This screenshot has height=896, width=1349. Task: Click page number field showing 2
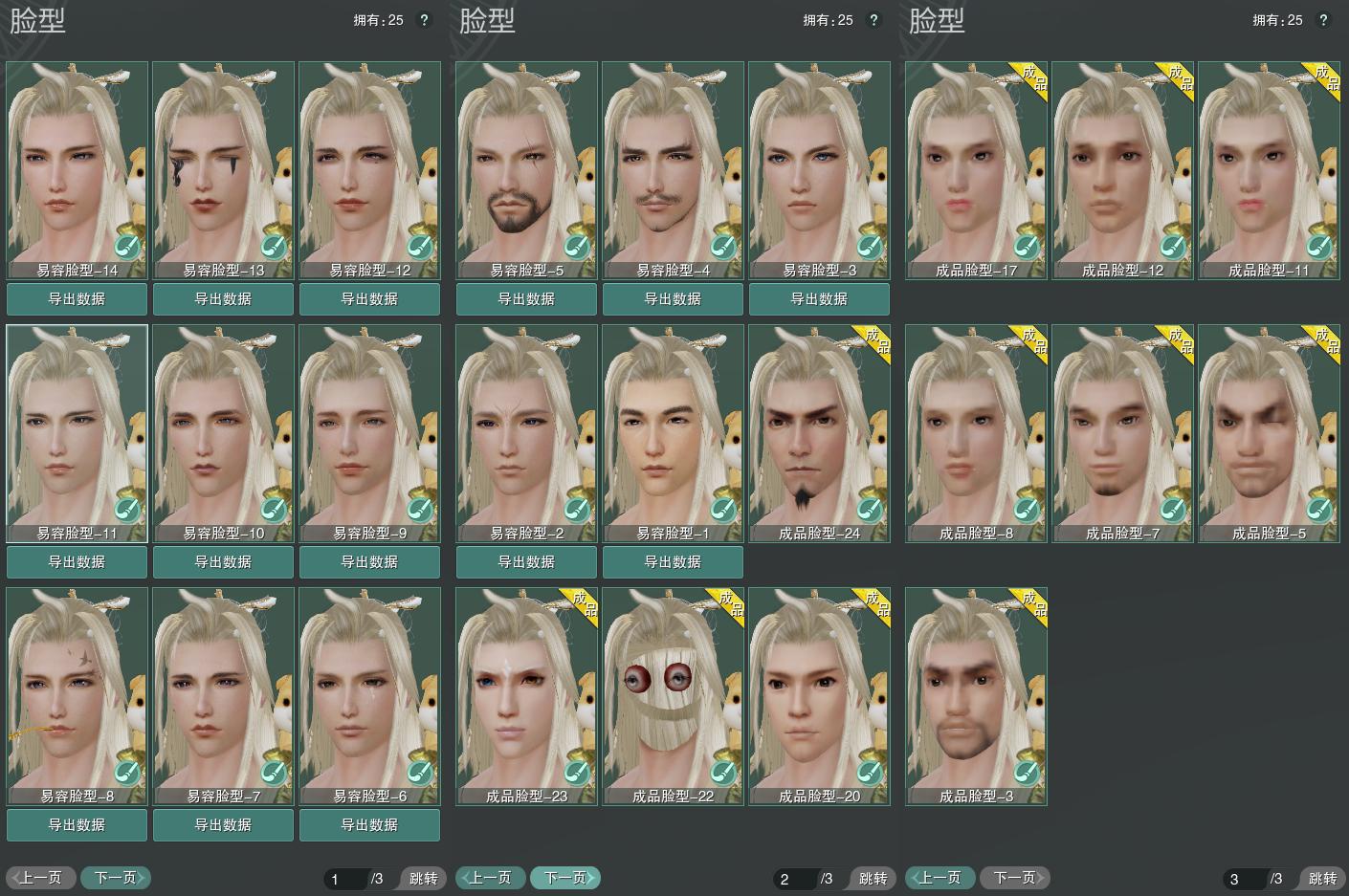tap(797, 879)
